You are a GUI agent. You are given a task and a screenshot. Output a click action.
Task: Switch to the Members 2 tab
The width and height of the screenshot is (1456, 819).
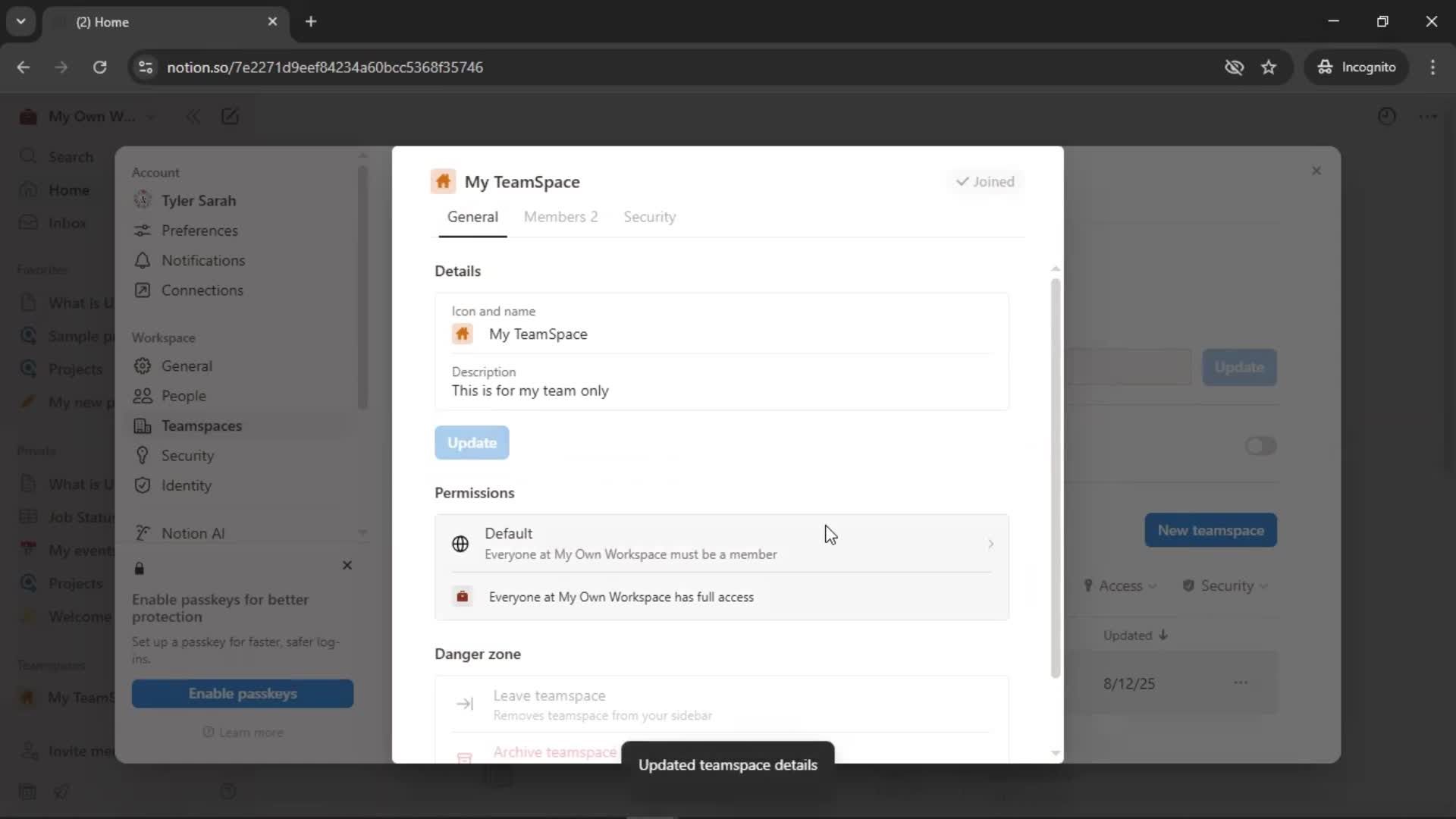point(560,217)
